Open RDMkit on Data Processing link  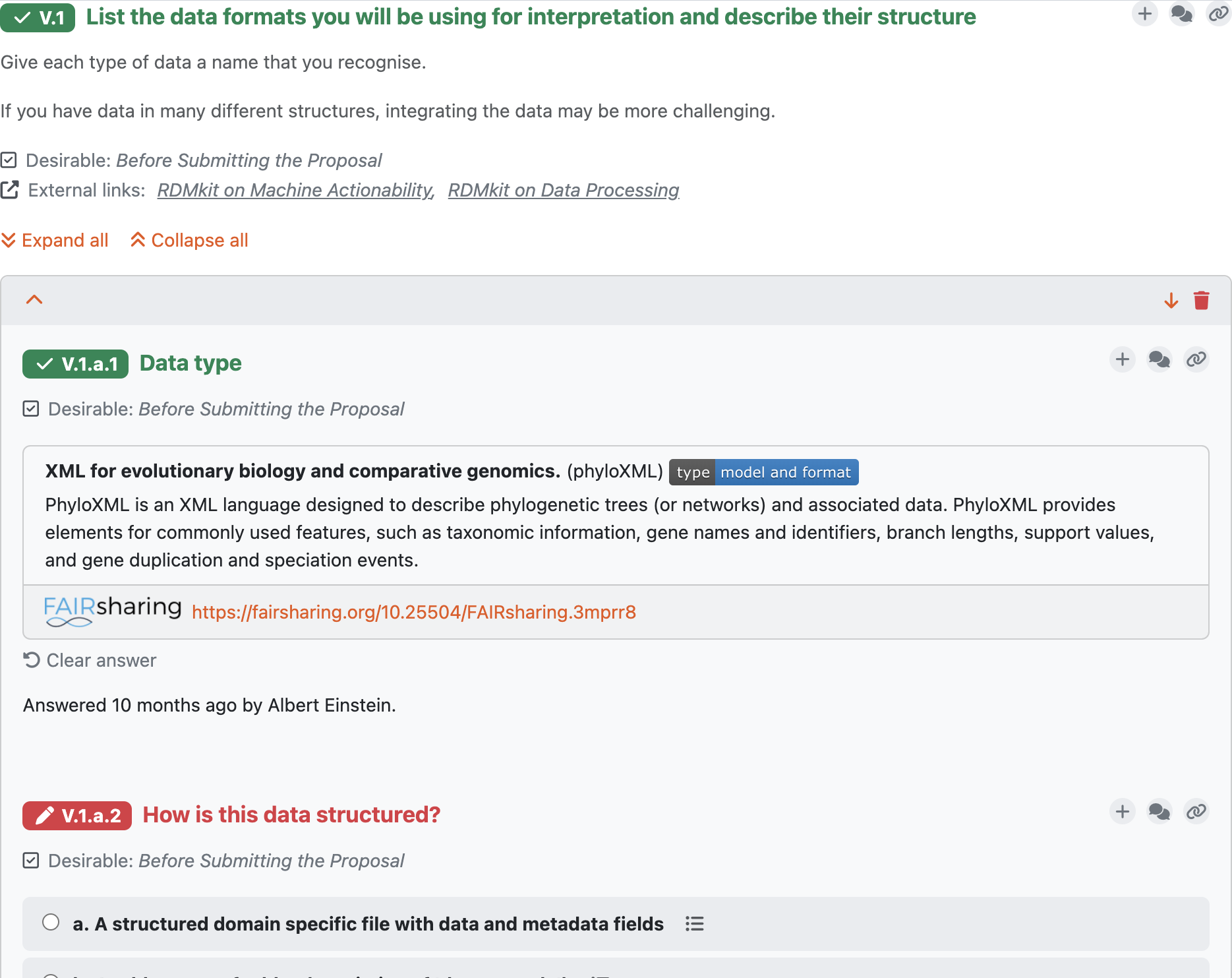[564, 190]
